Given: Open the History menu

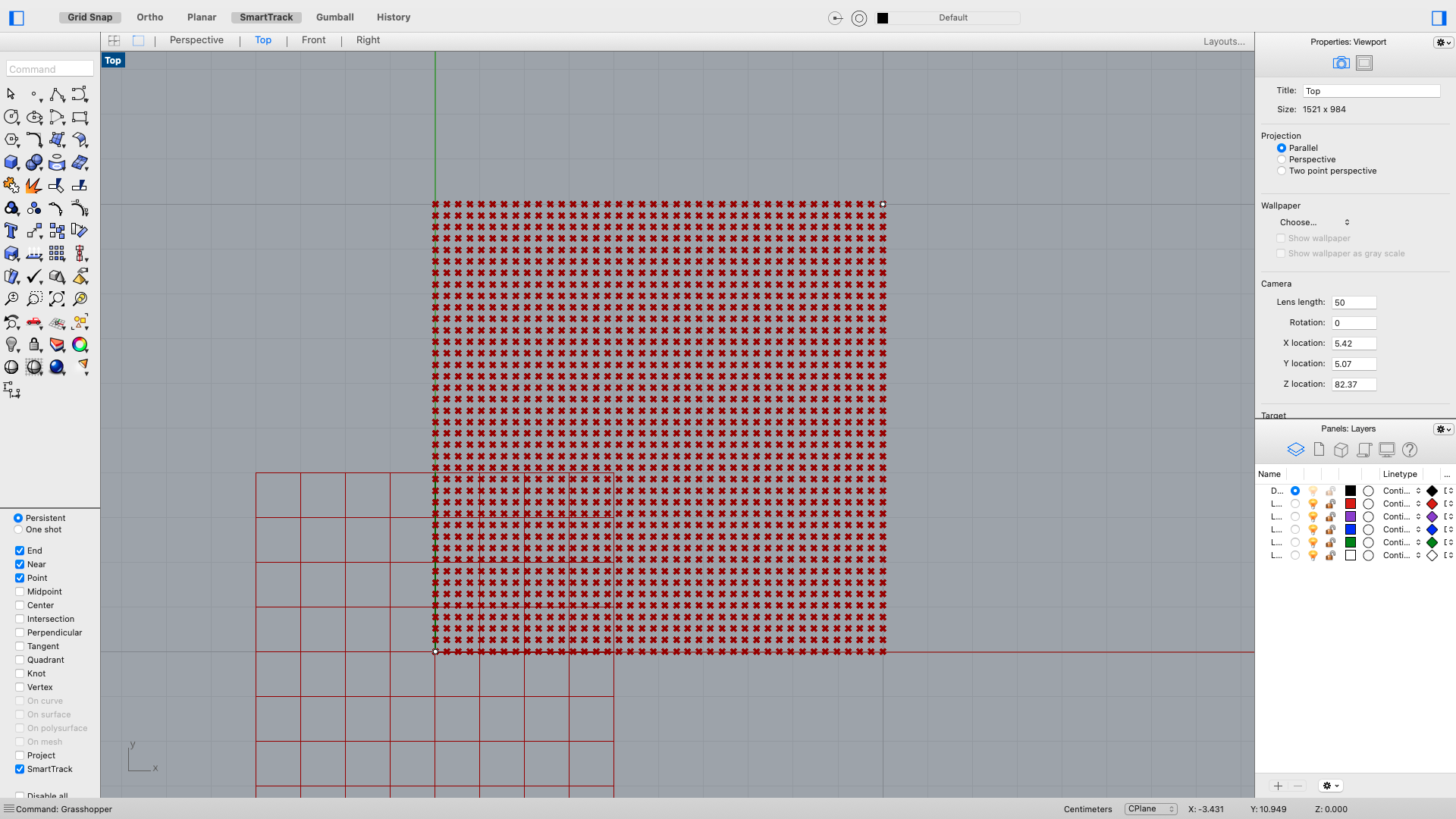Looking at the screenshot, I should pos(393,17).
